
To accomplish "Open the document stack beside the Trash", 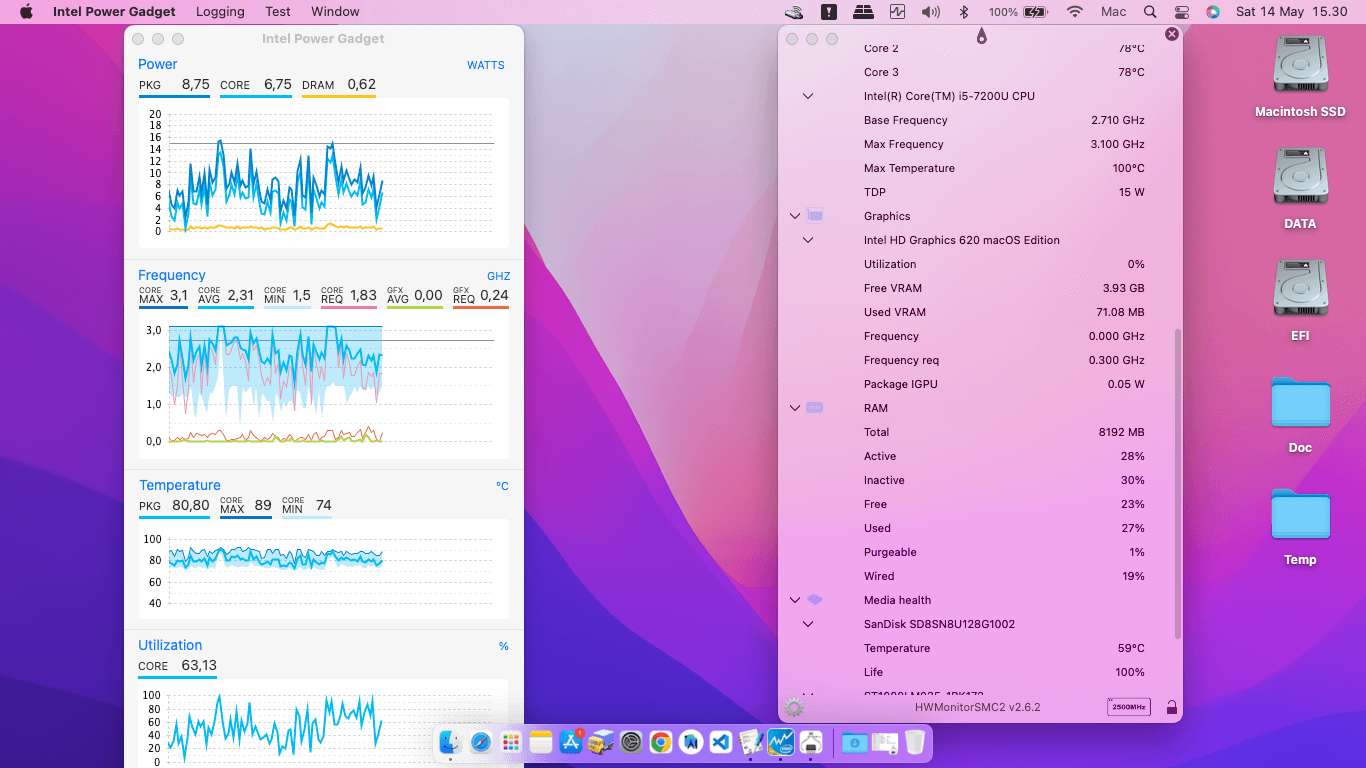I will [x=884, y=742].
